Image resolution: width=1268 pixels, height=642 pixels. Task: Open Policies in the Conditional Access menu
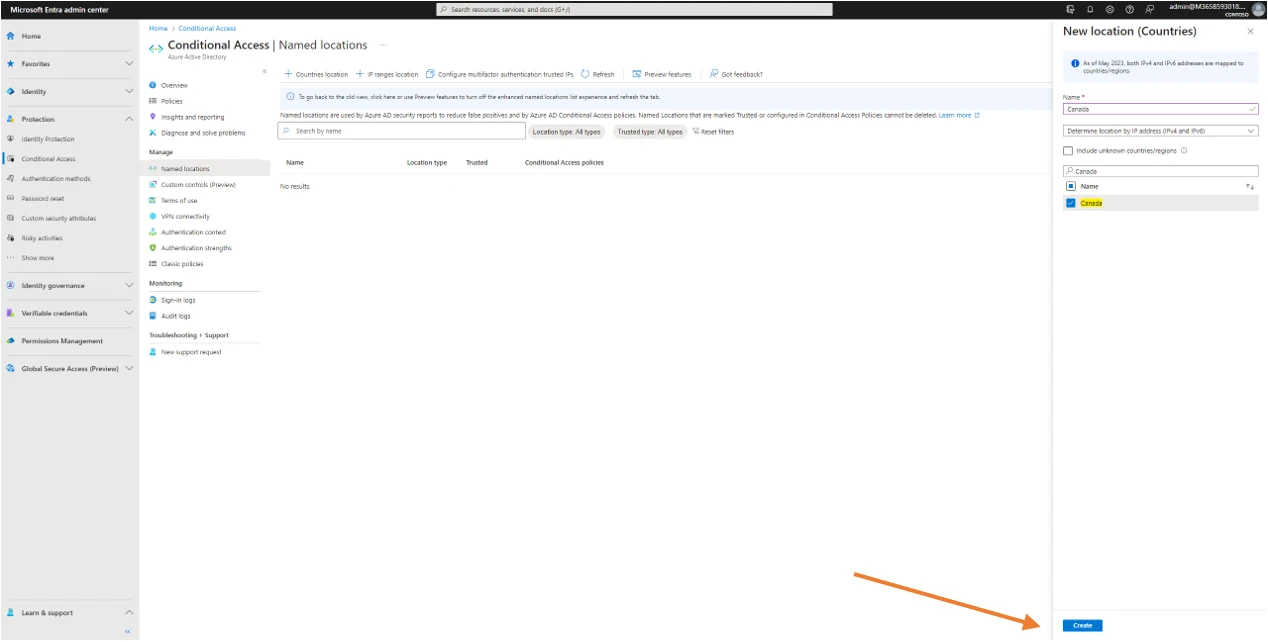172,101
